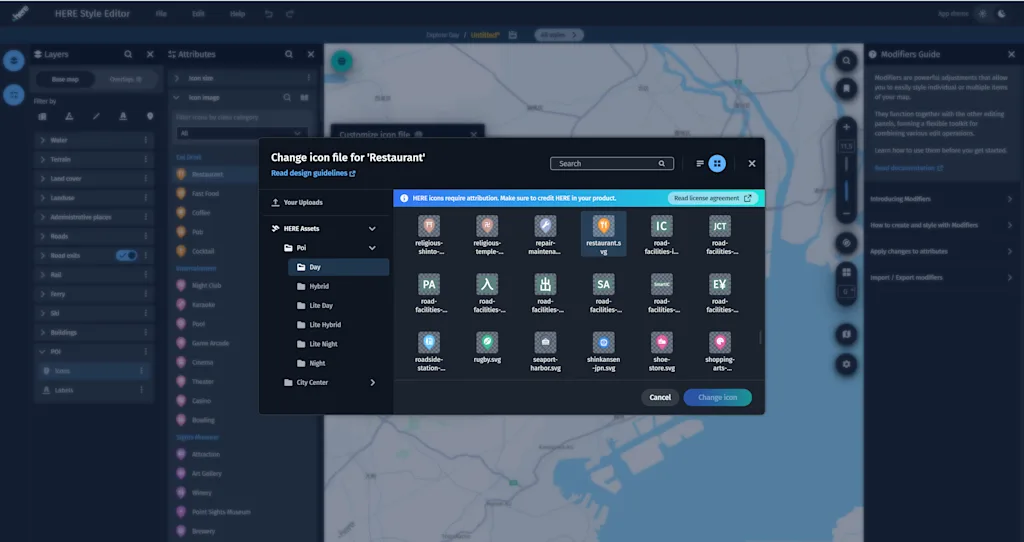Zoom in with the plus button
The height and width of the screenshot is (542, 1024).
point(846,127)
